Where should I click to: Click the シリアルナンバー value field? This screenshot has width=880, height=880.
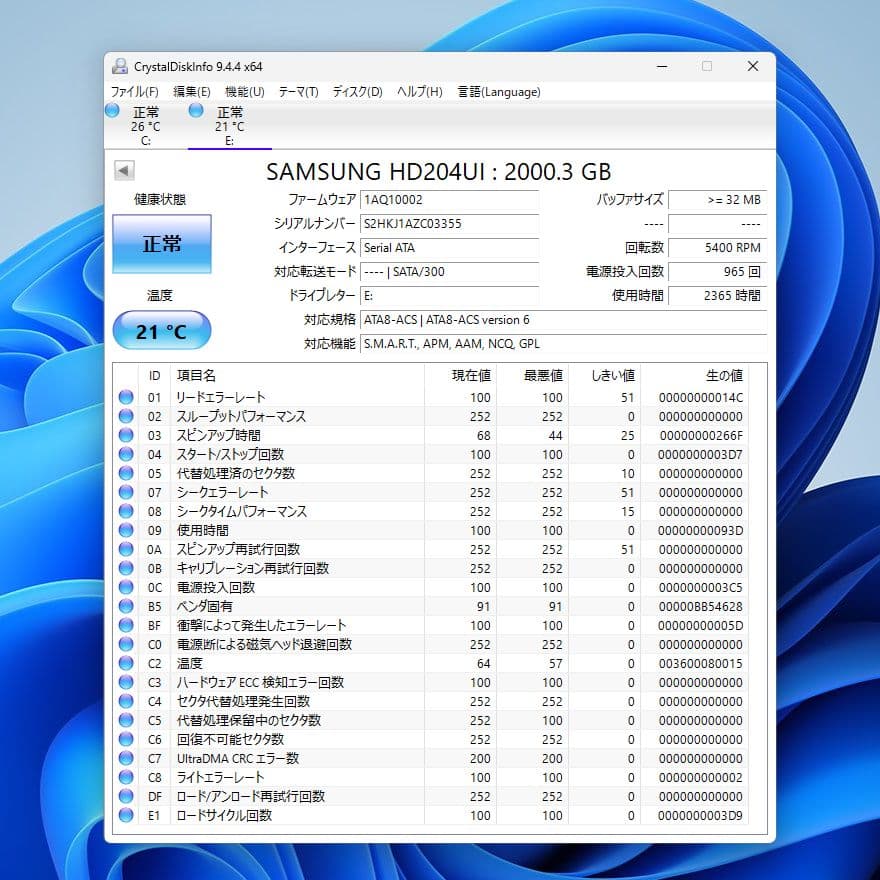pos(450,224)
